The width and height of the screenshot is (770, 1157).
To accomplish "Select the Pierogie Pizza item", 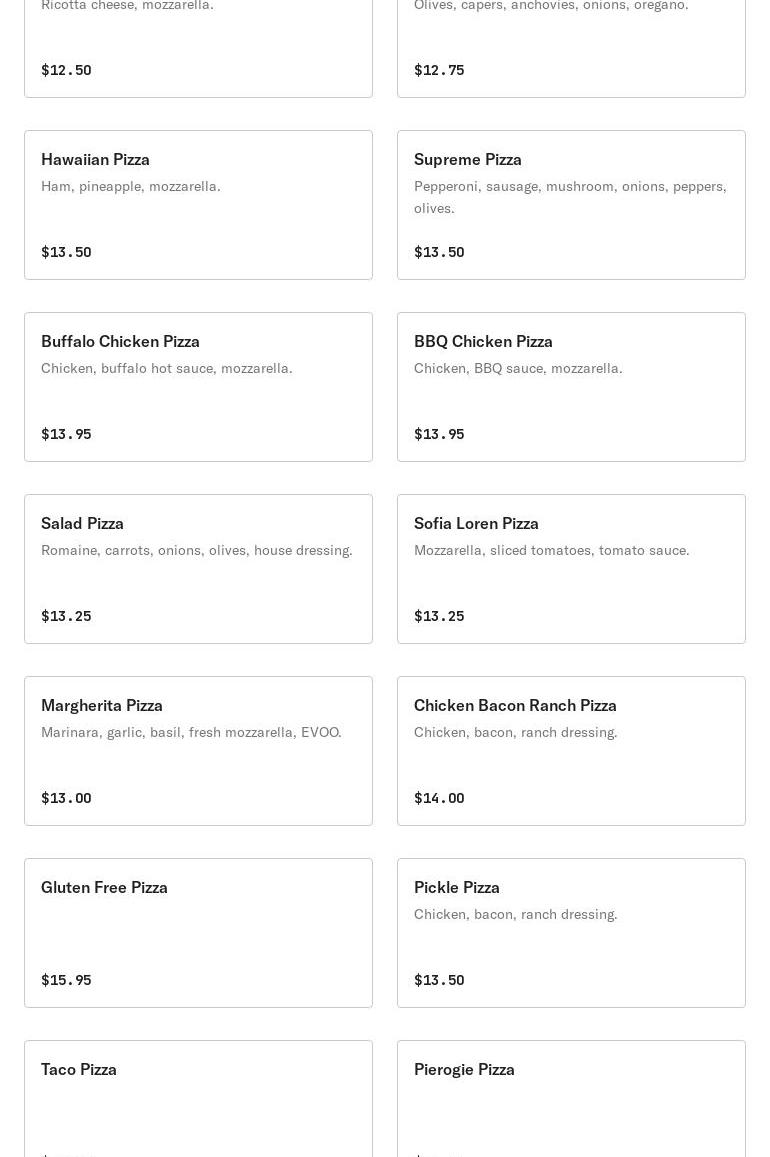I will click(571, 1099).
